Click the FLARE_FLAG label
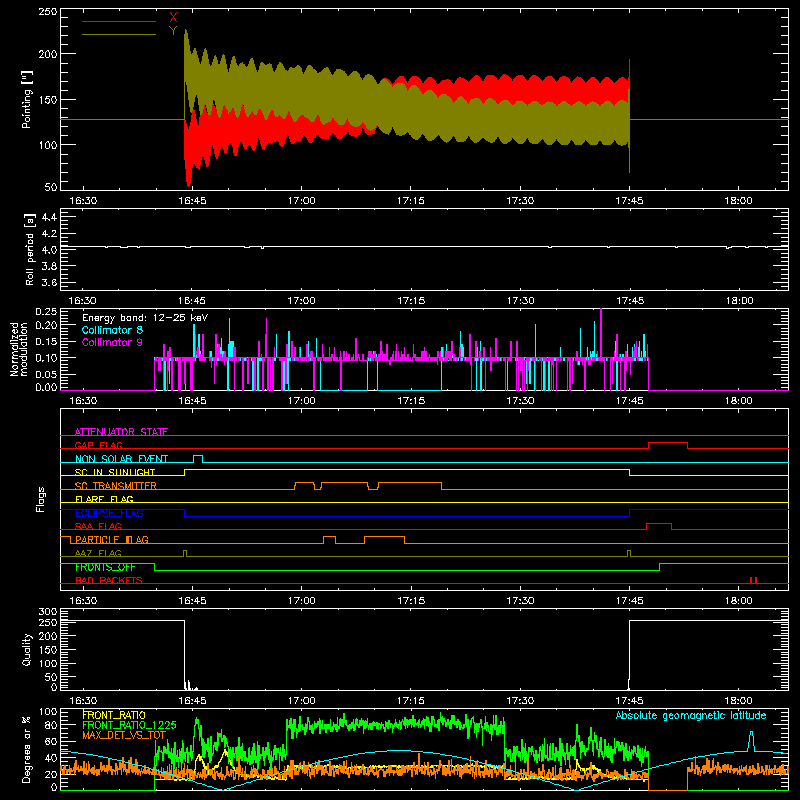This screenshot has width=800, height=800. [104, 499]
